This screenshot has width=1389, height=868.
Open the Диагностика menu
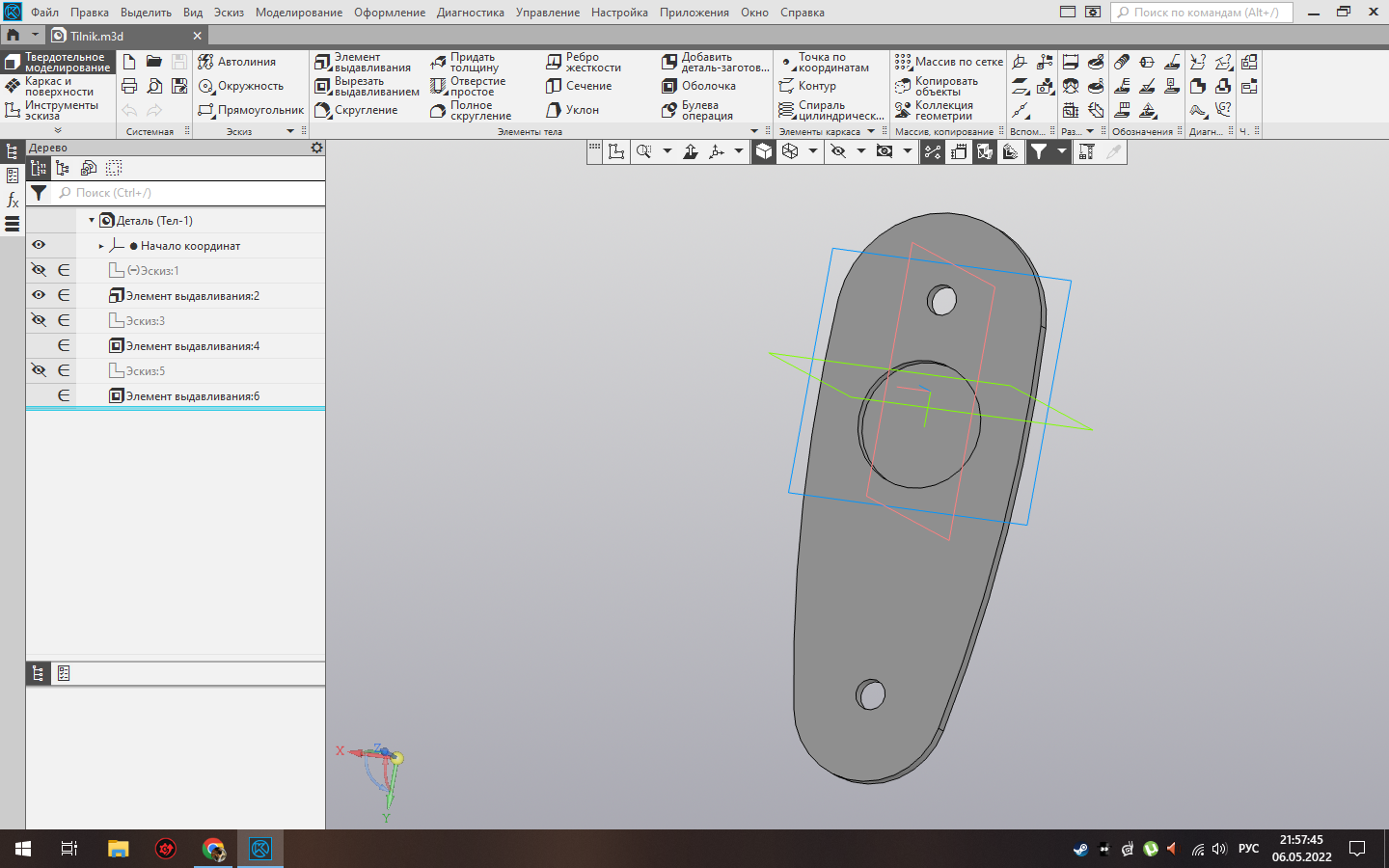(x=470, y=13)
